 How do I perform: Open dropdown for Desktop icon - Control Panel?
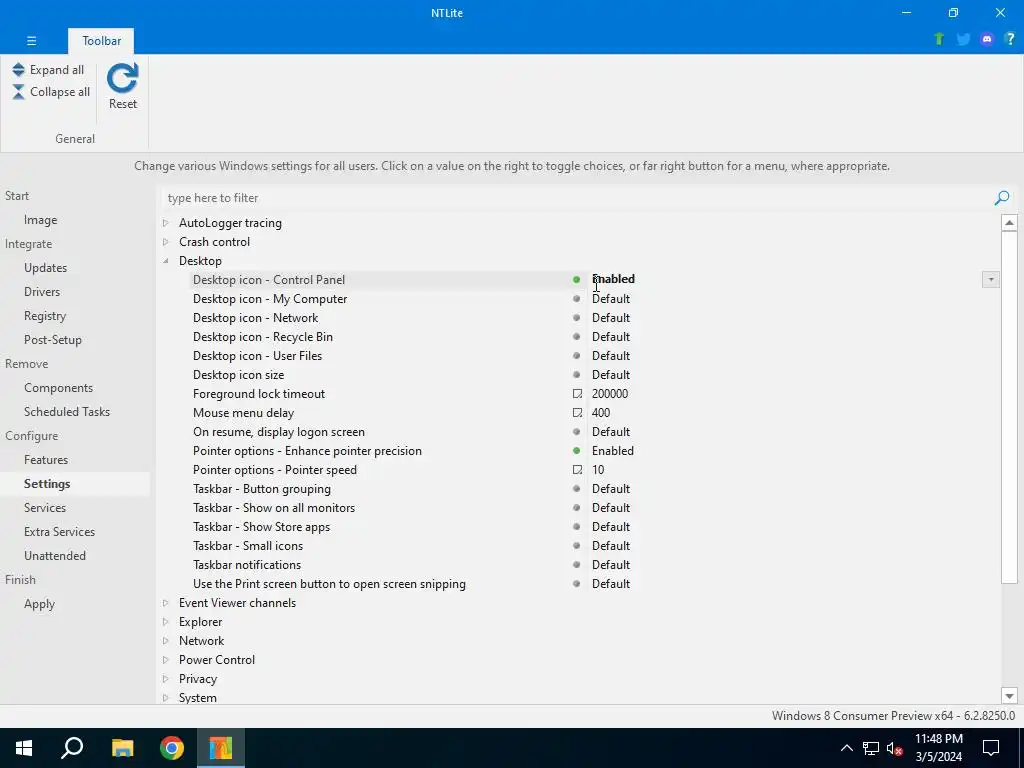click(991, 280)
